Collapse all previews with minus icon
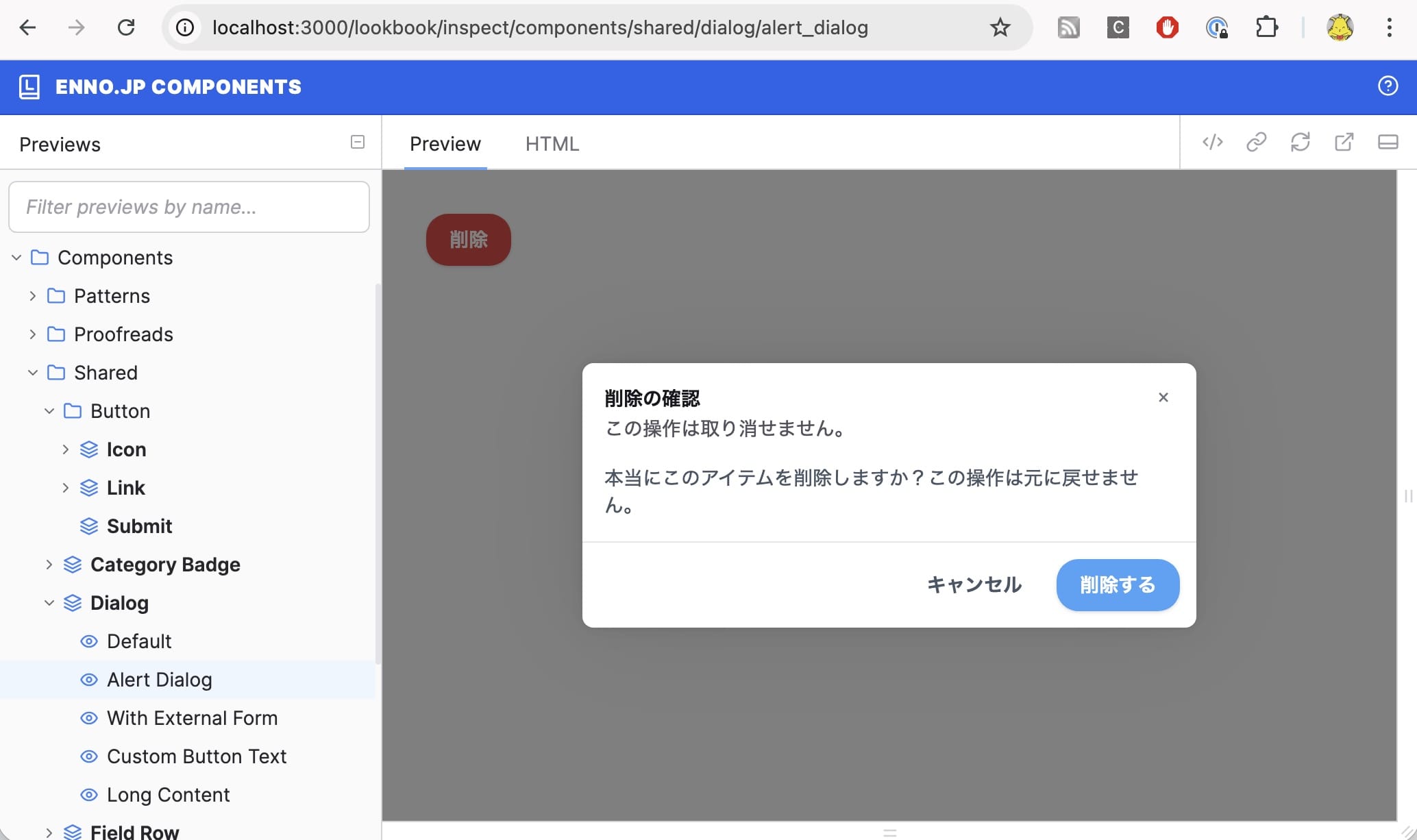The height and width of the screenshot is (840, 1417). (x=357, y=143)
